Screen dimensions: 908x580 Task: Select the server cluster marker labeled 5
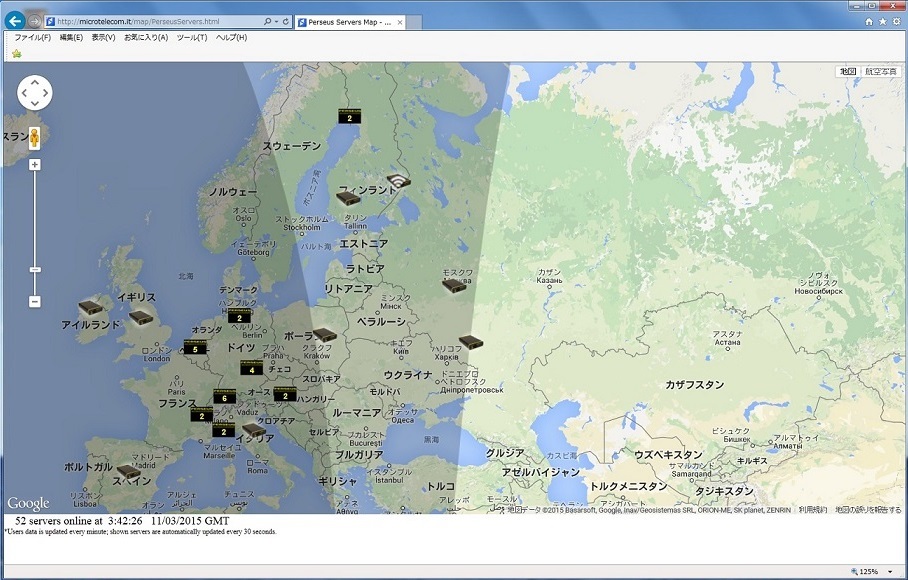click(x=196, y=347)
